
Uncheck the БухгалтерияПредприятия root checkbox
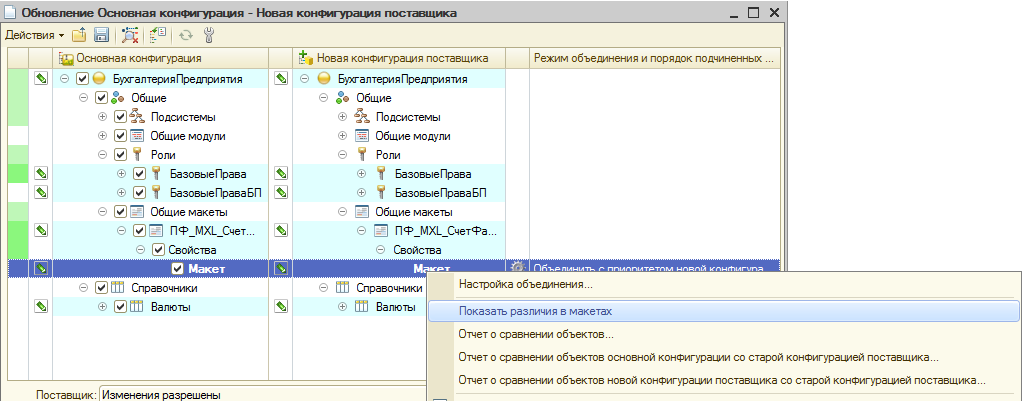pos(82,80)
